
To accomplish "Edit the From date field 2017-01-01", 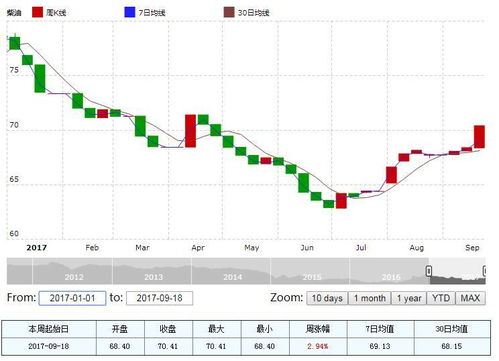I will point(72,298).
